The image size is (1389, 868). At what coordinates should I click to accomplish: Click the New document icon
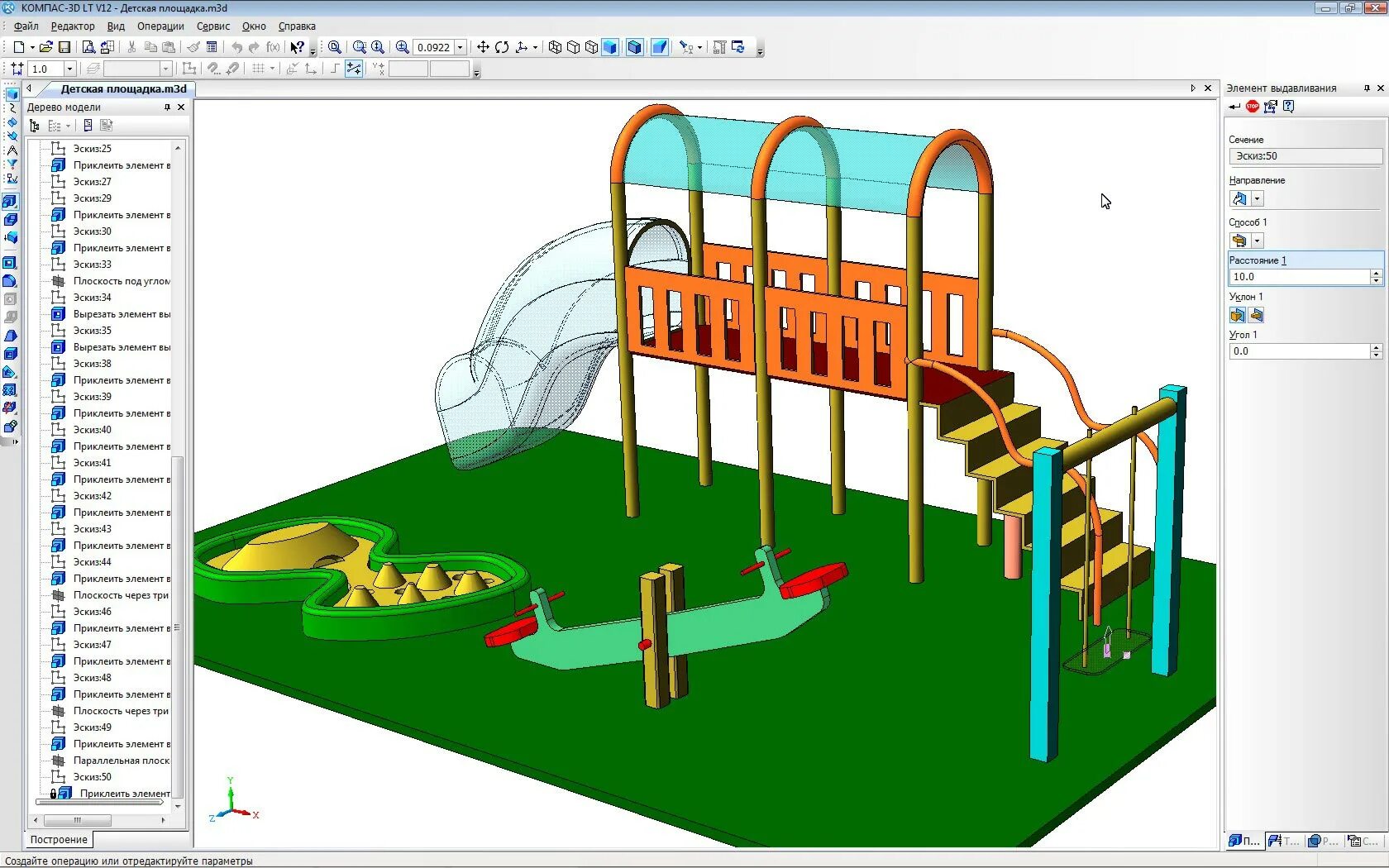click(x=18, y=47)
